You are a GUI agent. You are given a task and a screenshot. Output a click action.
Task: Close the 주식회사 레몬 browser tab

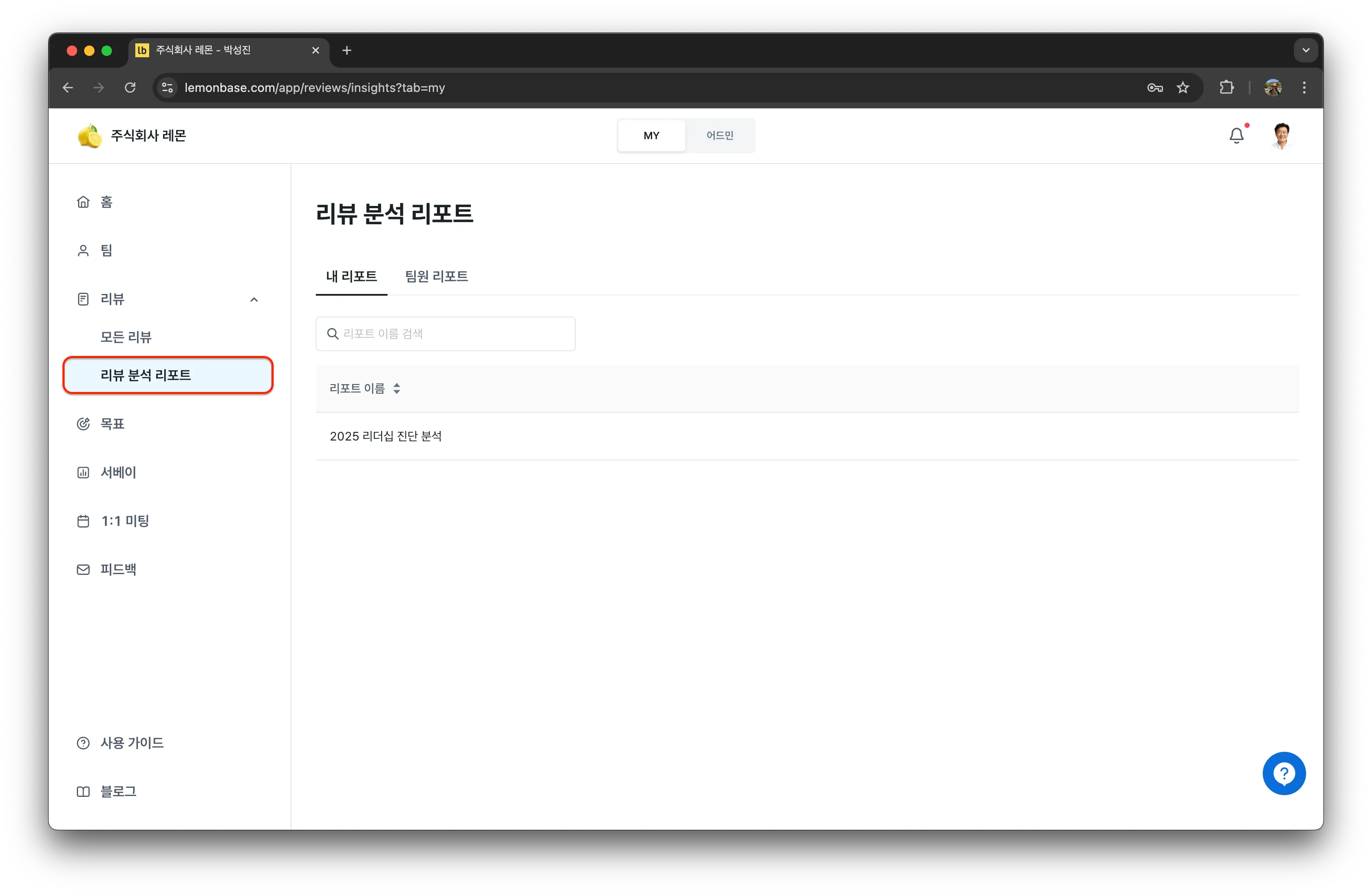tap(315, 50)
